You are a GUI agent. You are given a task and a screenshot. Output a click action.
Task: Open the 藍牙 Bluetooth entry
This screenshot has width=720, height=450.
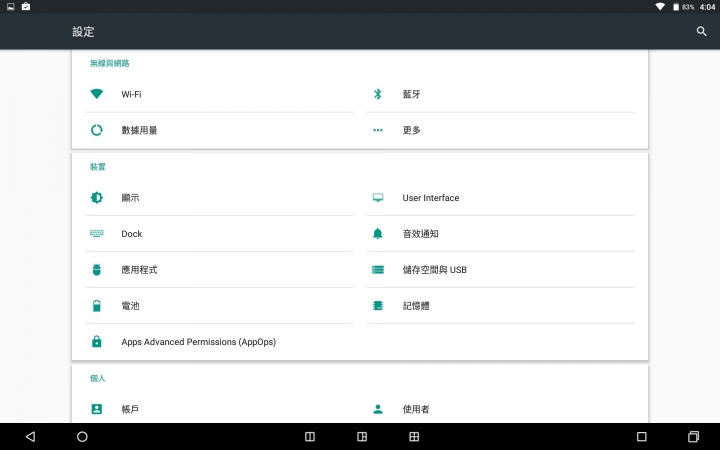tap(501, 94)
